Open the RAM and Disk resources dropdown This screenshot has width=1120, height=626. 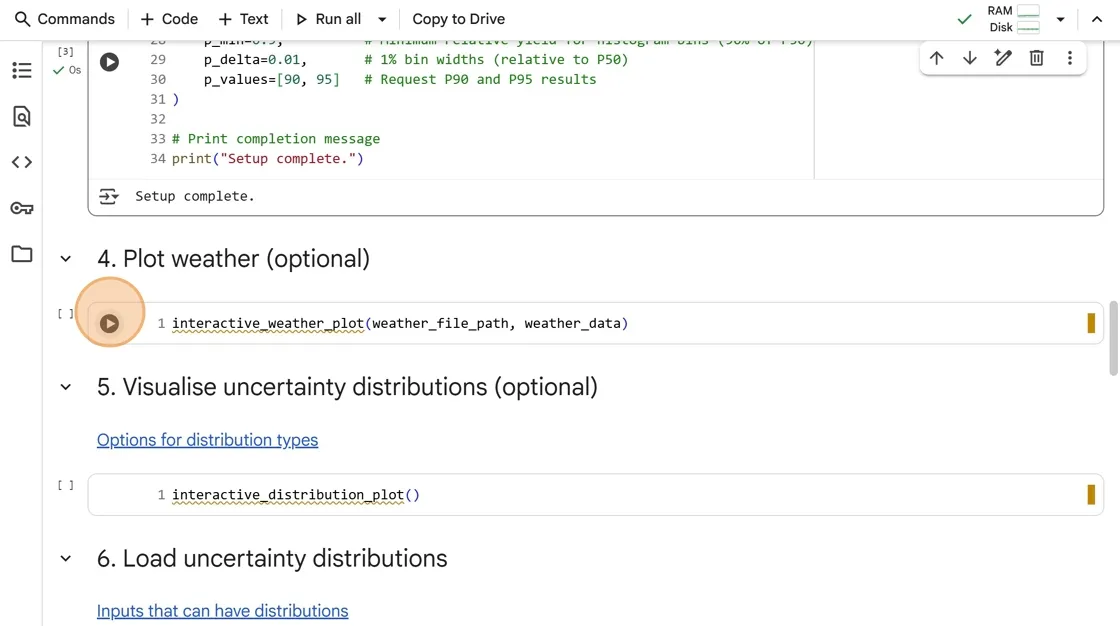(x=1060, y=19)
